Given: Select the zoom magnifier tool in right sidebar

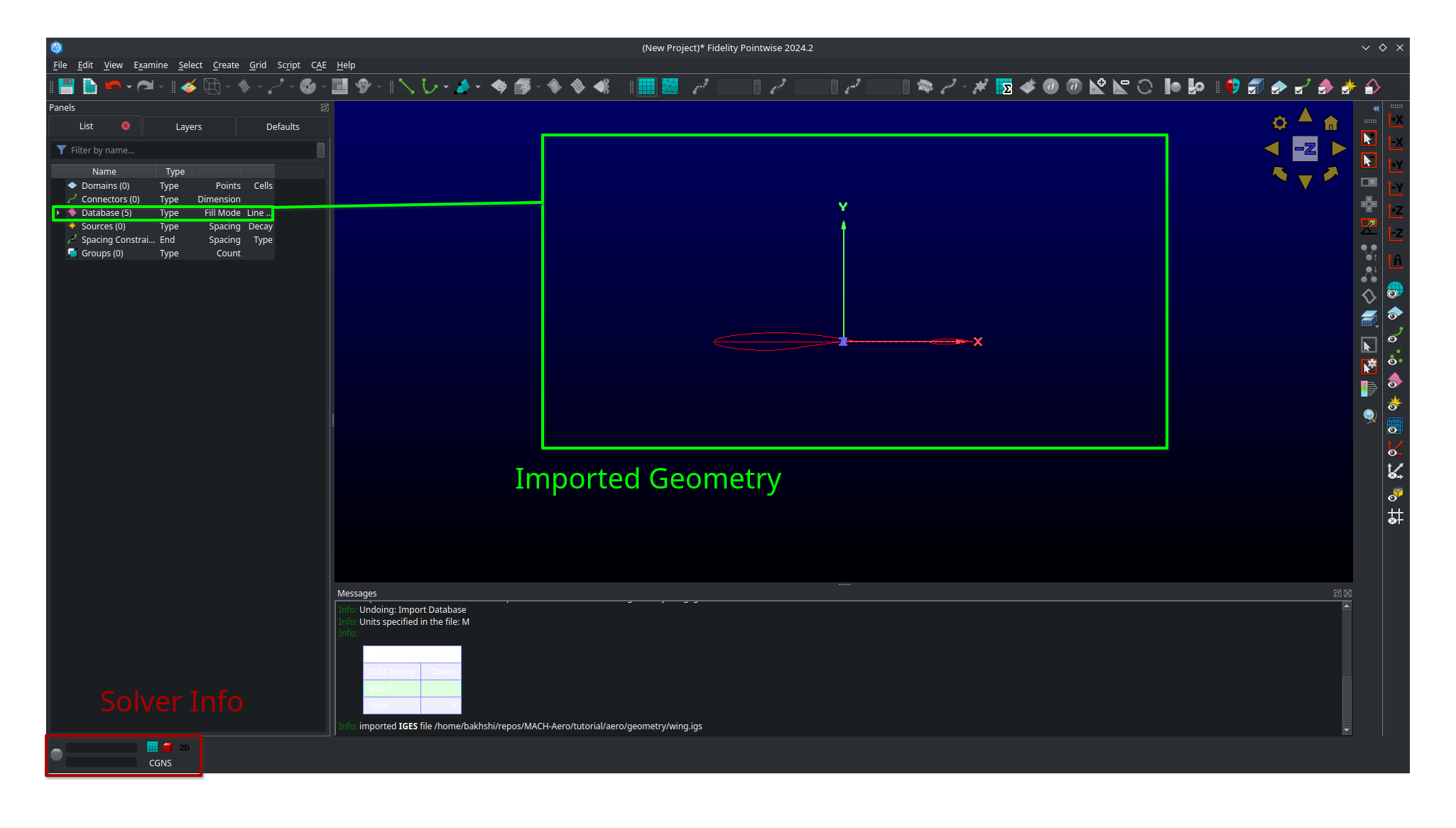Looking at the screenshot, I should [x=1369, y=415].
